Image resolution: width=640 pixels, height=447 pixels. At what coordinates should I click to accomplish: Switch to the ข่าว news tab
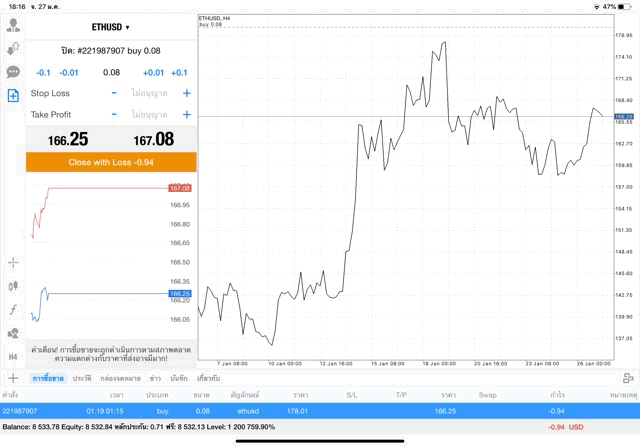(155, 378)
